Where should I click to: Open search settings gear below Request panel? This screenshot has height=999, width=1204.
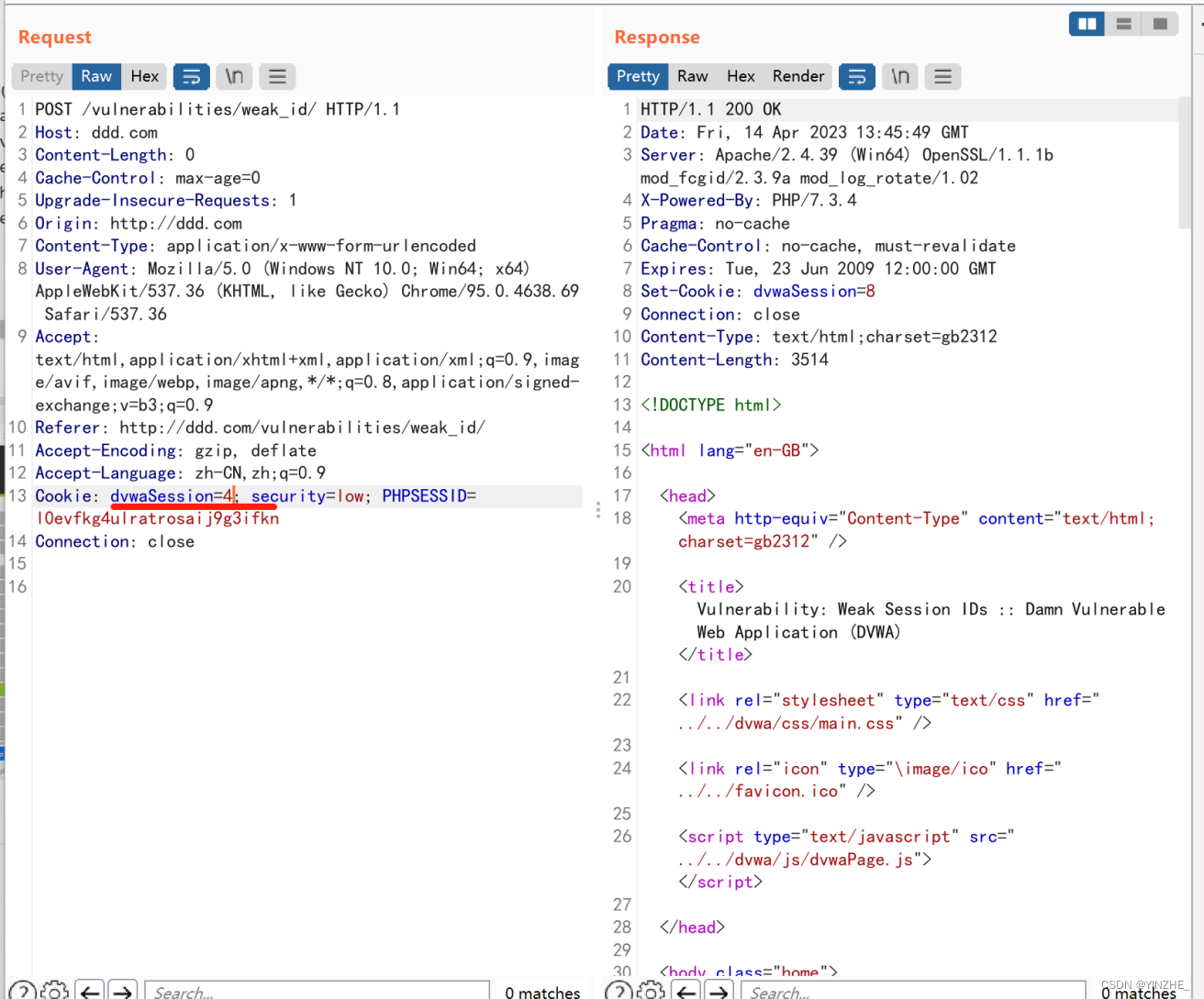(x=55, y=991)
